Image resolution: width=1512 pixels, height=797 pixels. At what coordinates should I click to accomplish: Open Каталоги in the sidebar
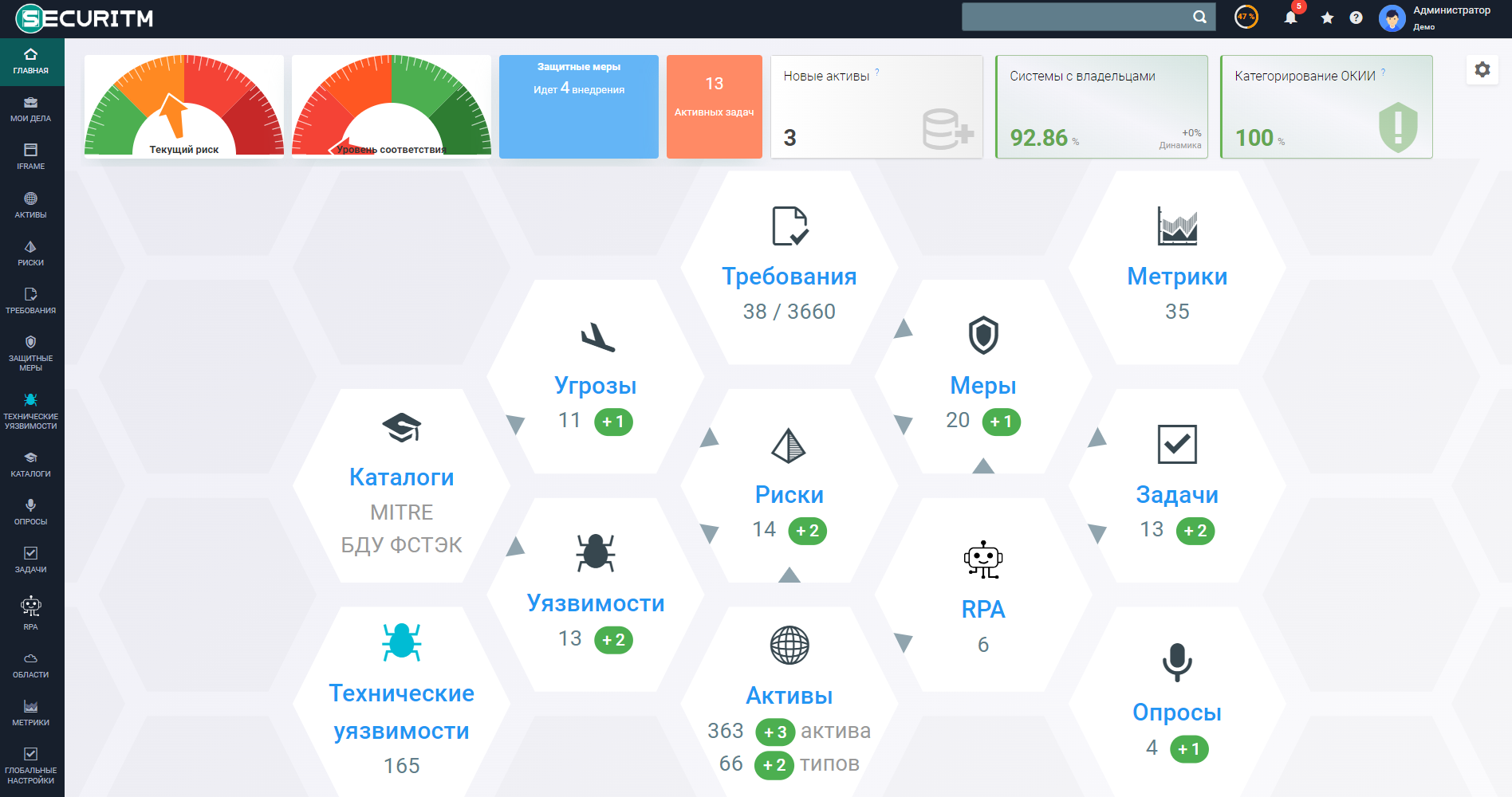pos(31,465)
